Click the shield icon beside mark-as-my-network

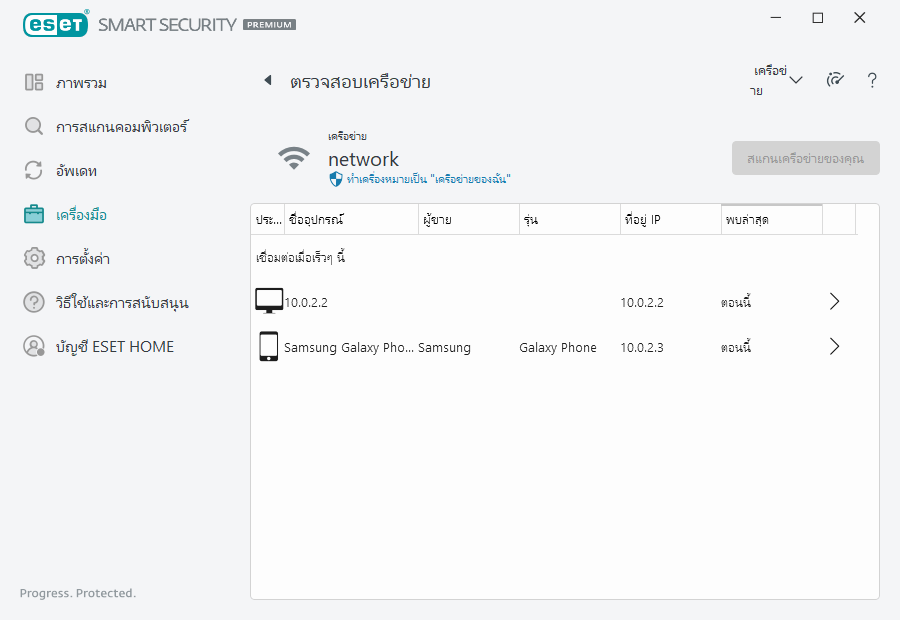pyautogui.click(x=336, y=179)
